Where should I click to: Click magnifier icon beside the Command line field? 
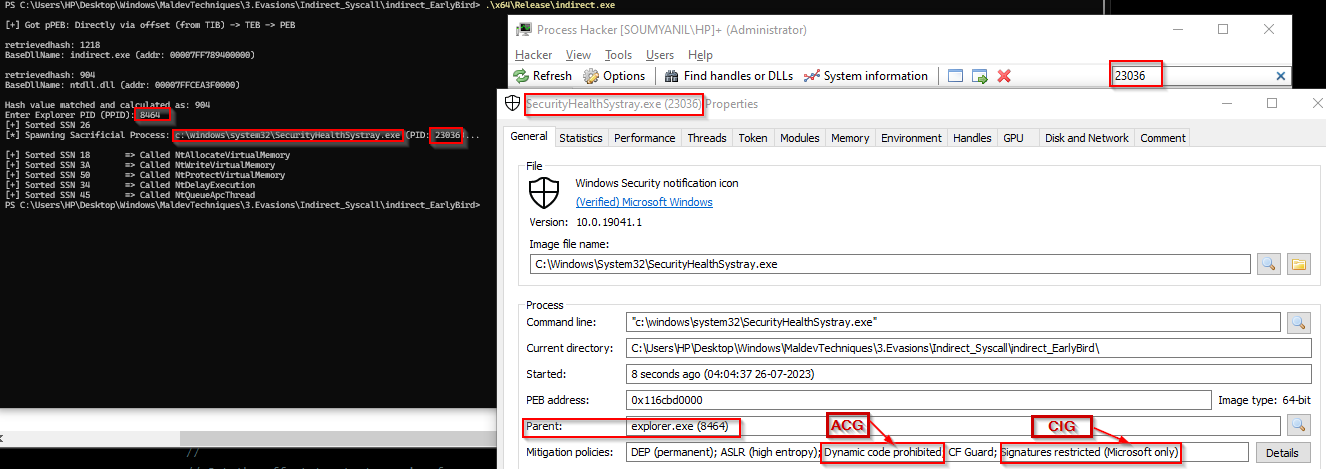coord(1298,322)
